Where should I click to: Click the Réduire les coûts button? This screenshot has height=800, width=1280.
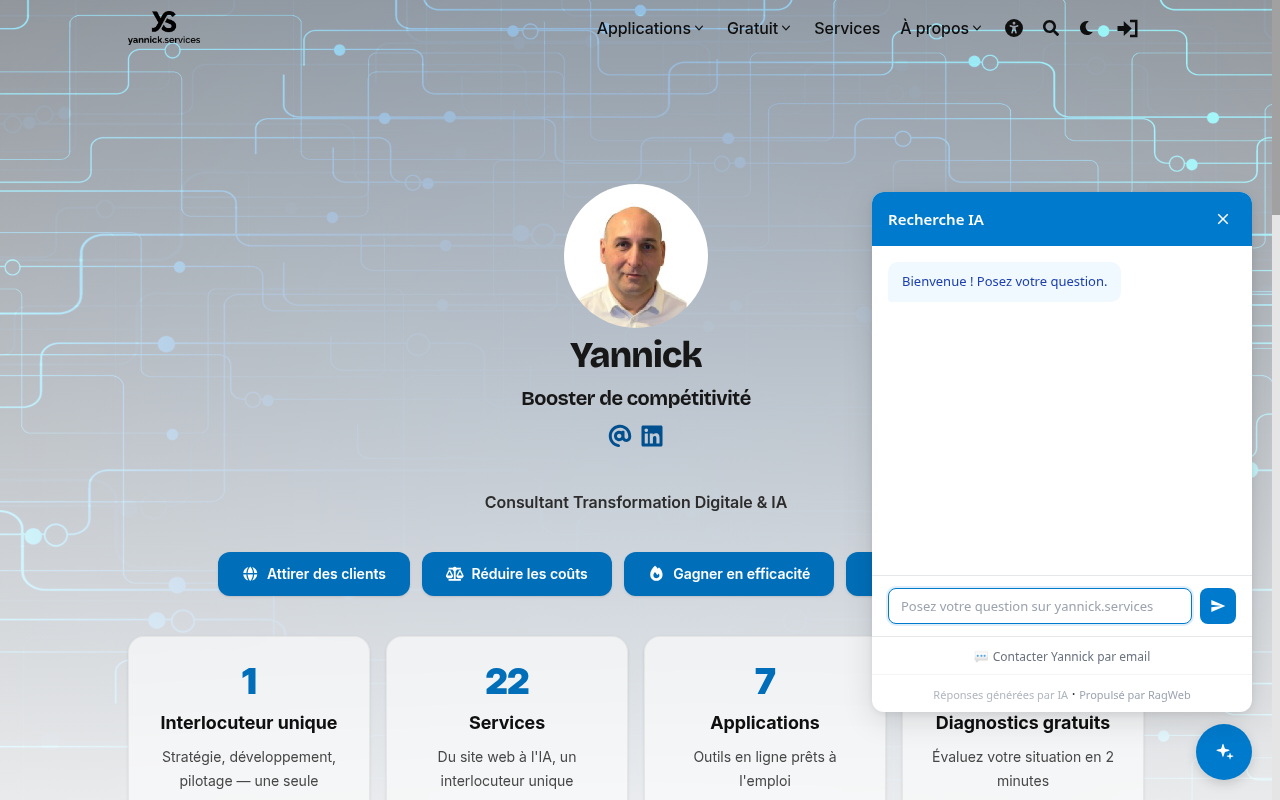pos(517,574)
